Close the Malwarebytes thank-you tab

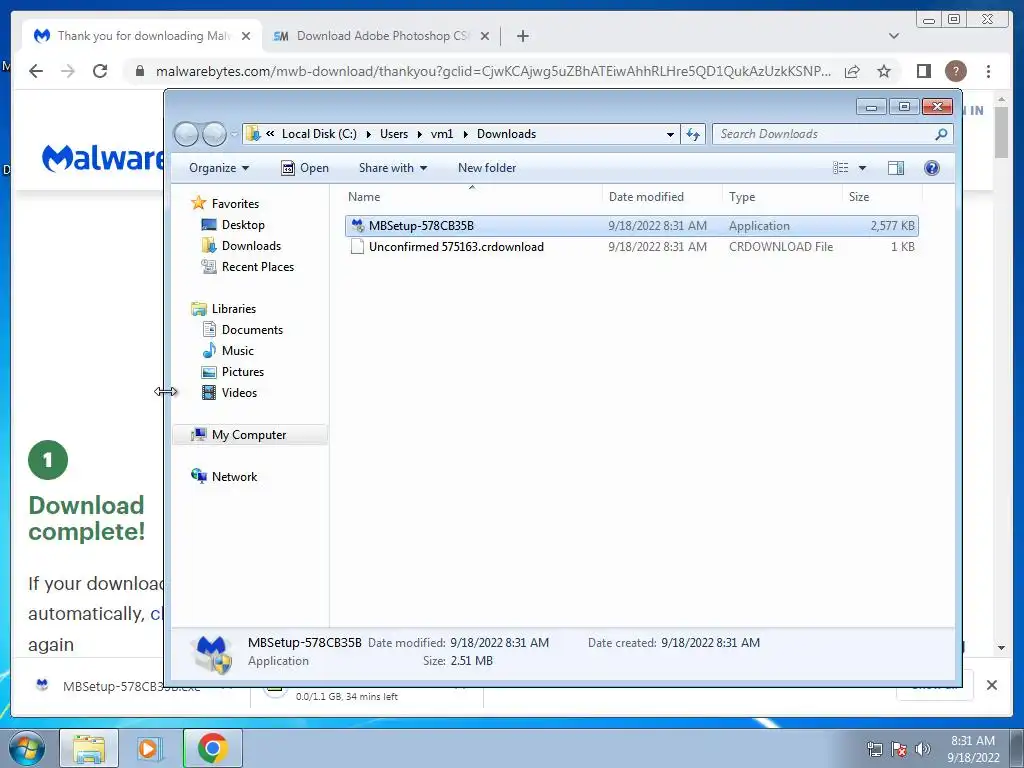coord(246,36)
